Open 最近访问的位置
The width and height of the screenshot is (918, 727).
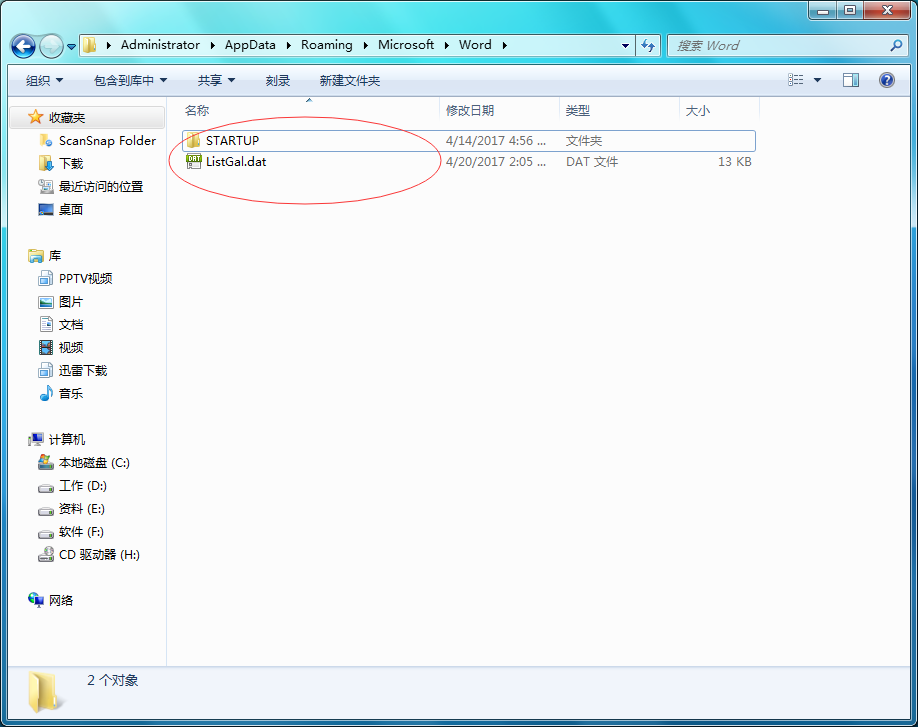pos(101,186)
